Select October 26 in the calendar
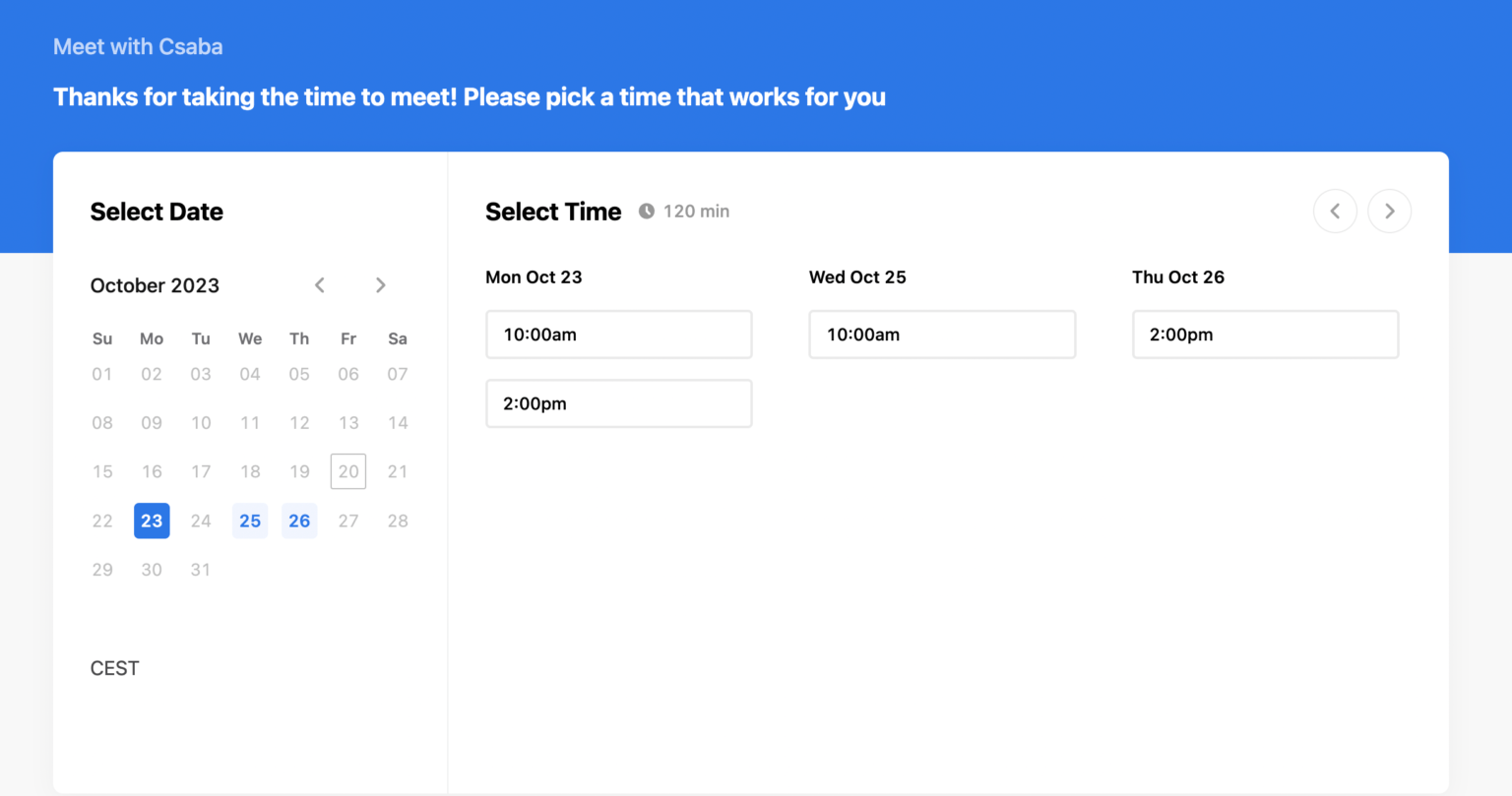 (299, 520)
